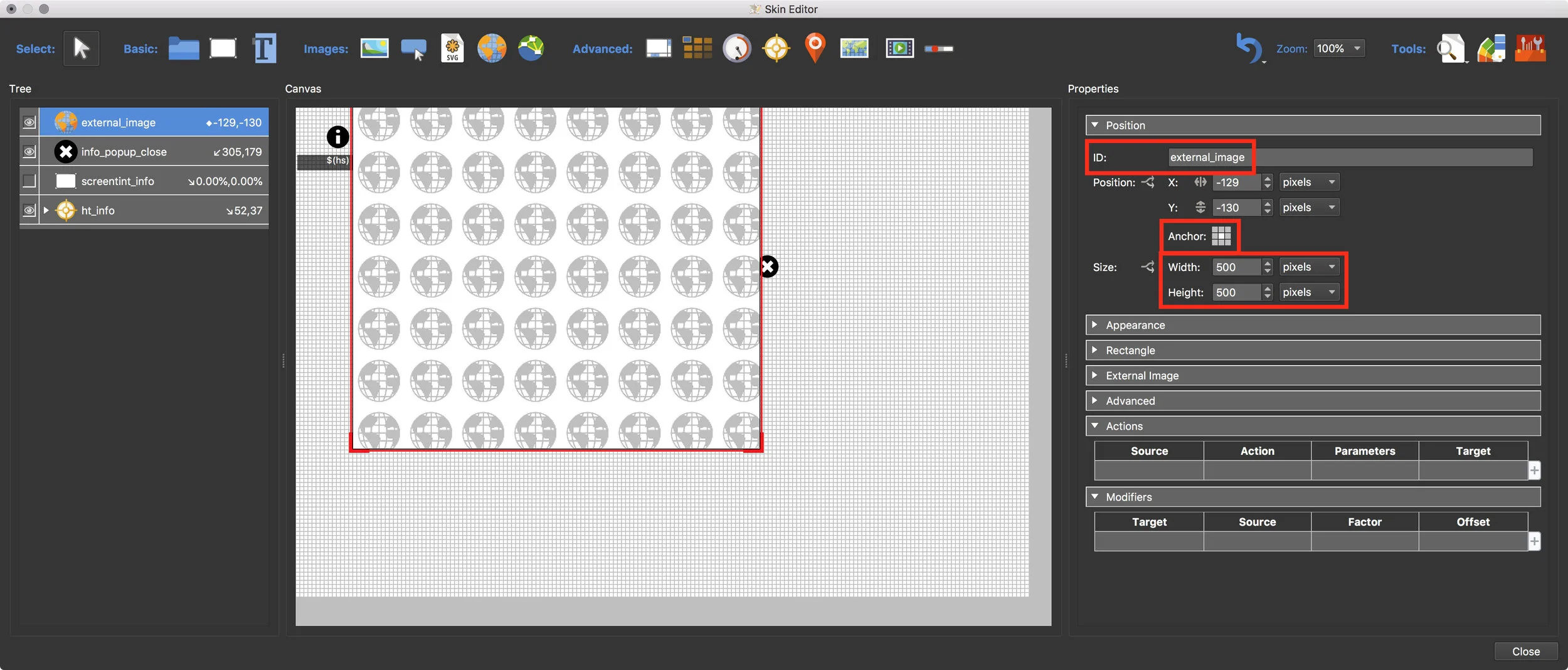The image size is (1568, 670).
Task: Add a Map Pin element
Action: click(815, 48)
